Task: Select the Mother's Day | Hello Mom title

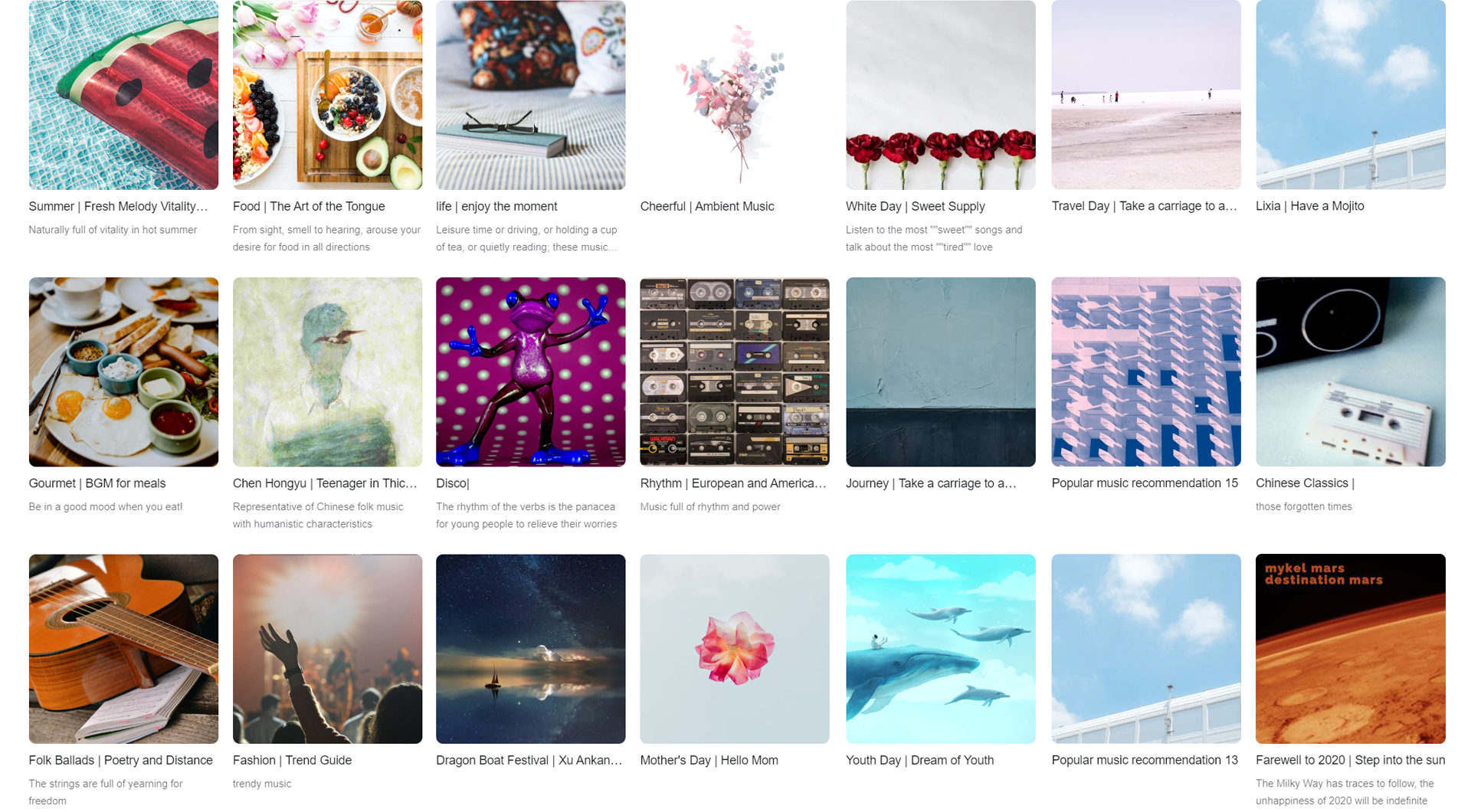Action: pos(709,761)
